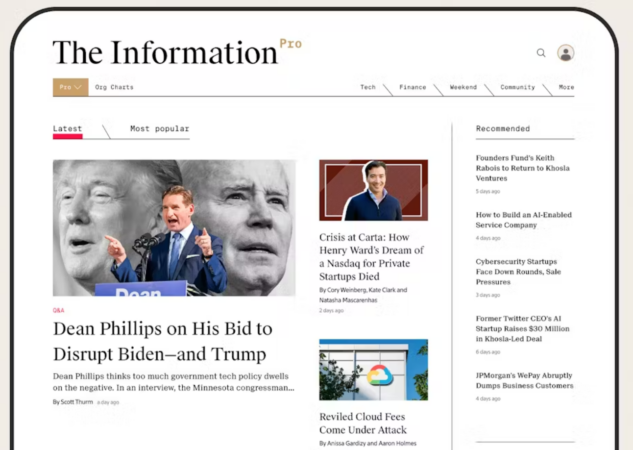633x450 pixels.
Task: Open the Dean Phillips lead photo
Action: point(174,228)
